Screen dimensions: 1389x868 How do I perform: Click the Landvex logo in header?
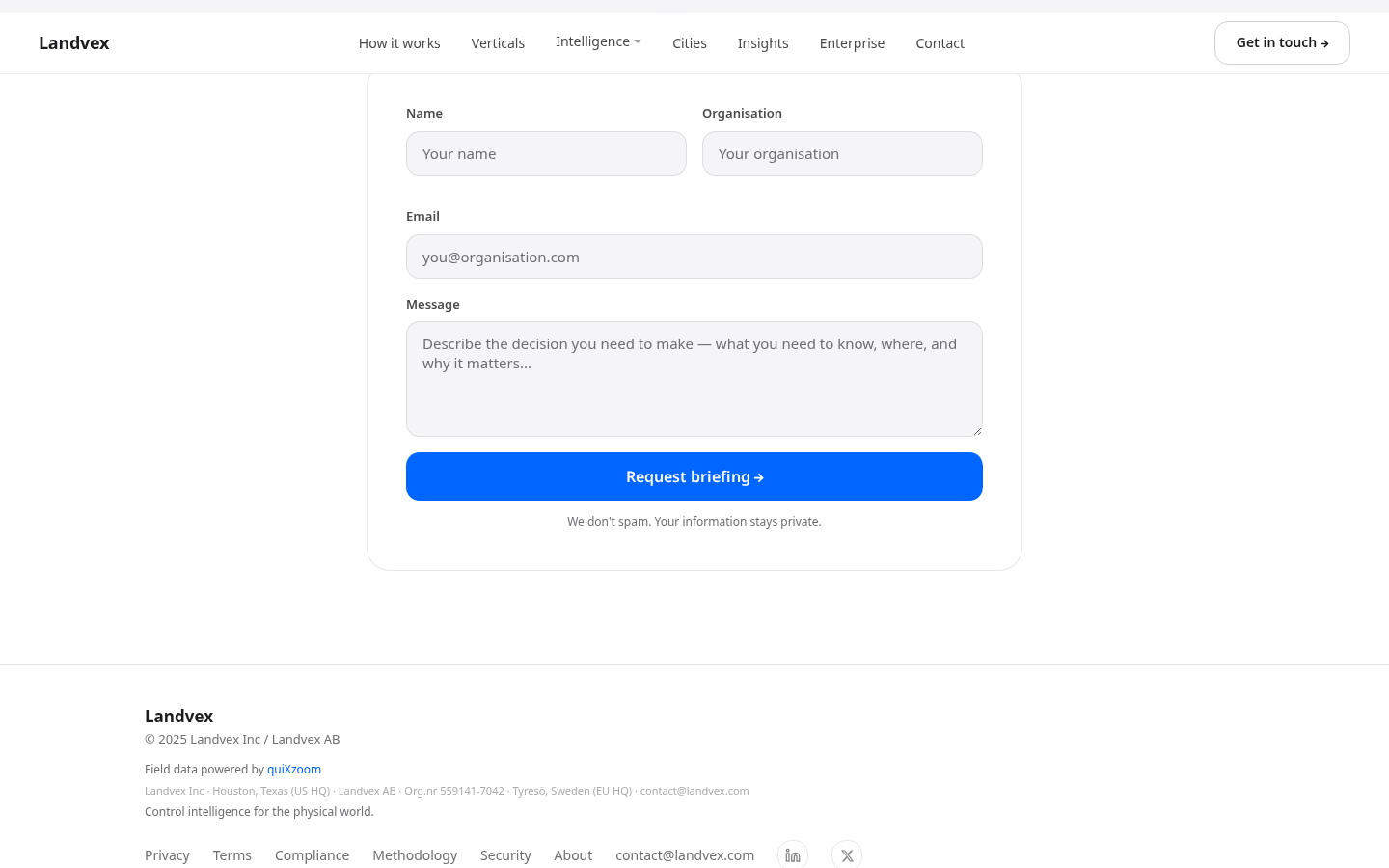tap(74, 42)
